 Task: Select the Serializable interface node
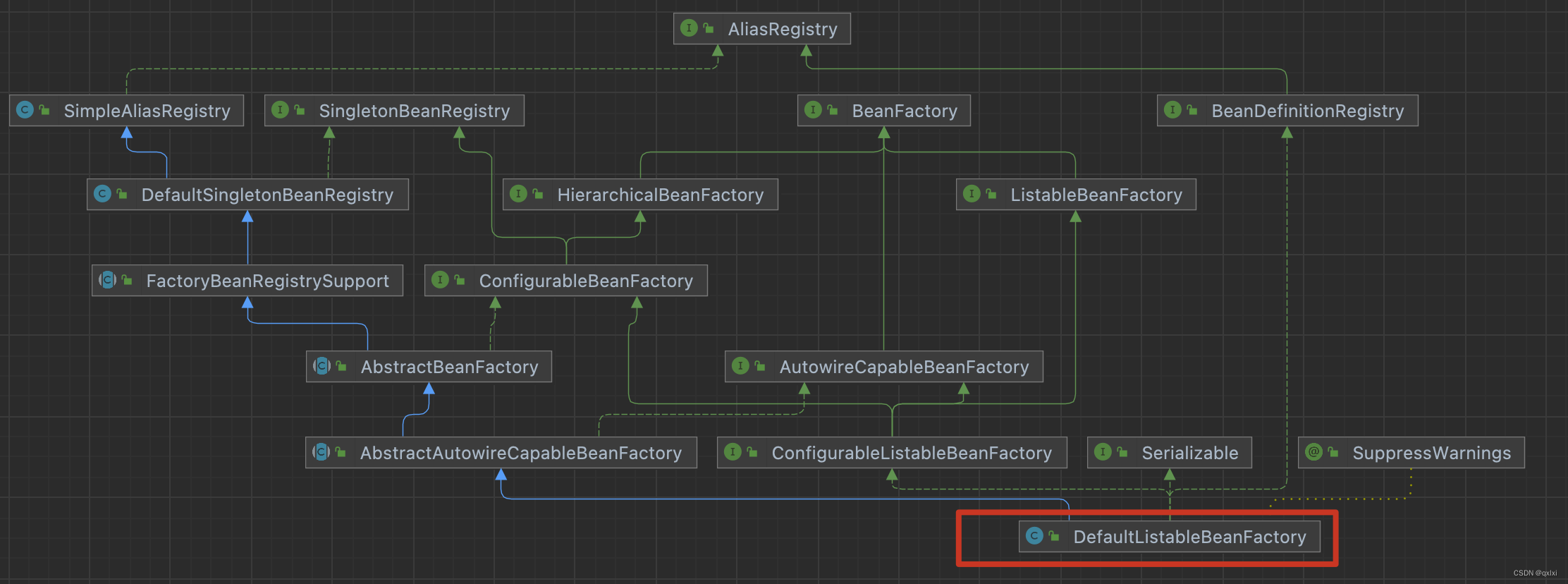point(1169,453)
